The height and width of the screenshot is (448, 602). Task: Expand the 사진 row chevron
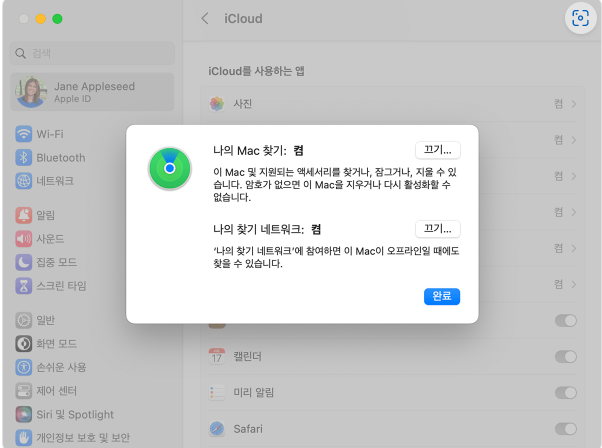574,104
